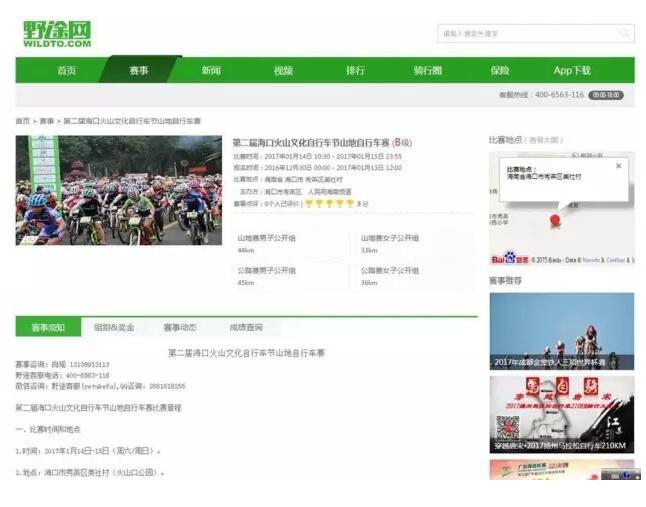The image size is (646, 507).
Task: Open the 首页 navigation item
Action: (67, 70)
